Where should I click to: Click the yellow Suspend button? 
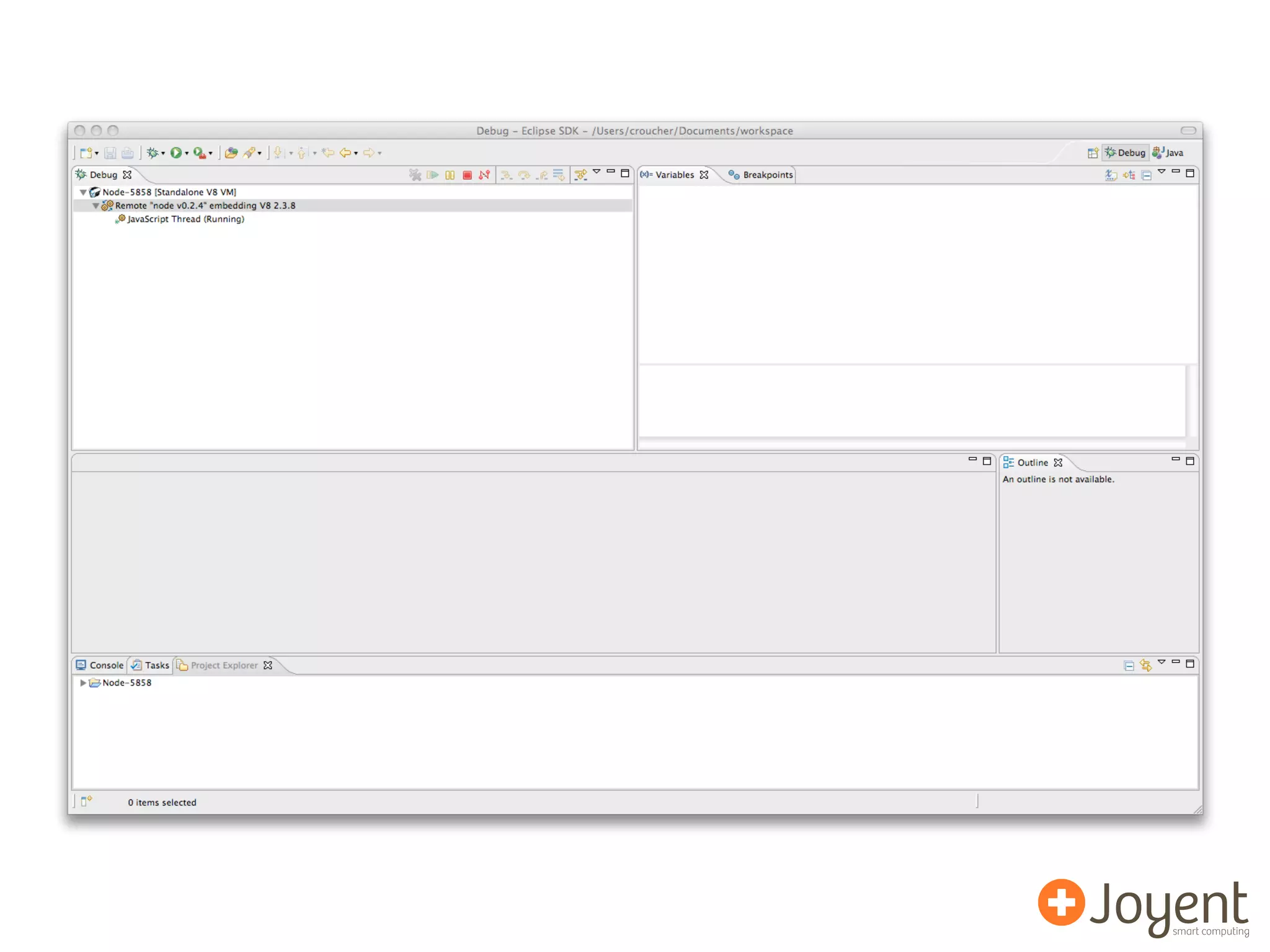[450, 175]
